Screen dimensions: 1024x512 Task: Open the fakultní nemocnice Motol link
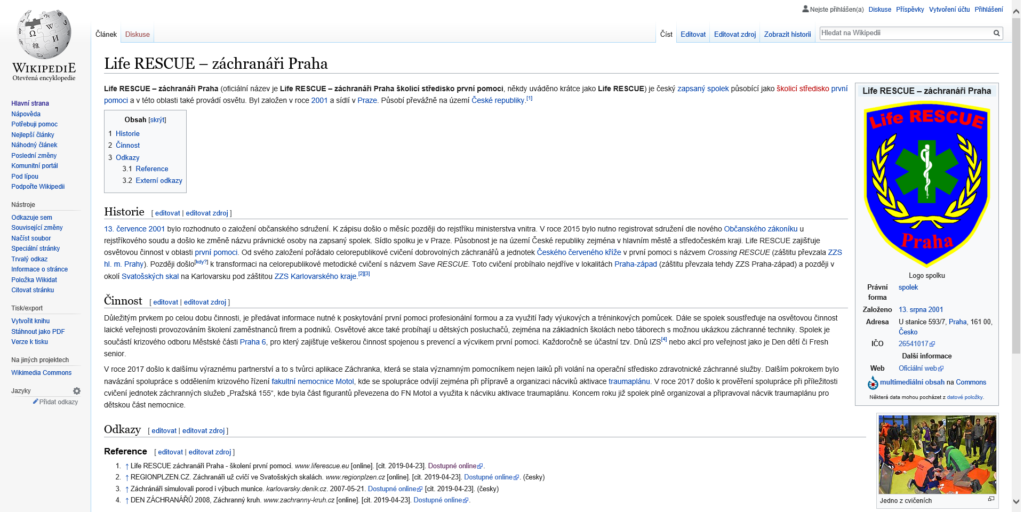(x=313, y=381)
